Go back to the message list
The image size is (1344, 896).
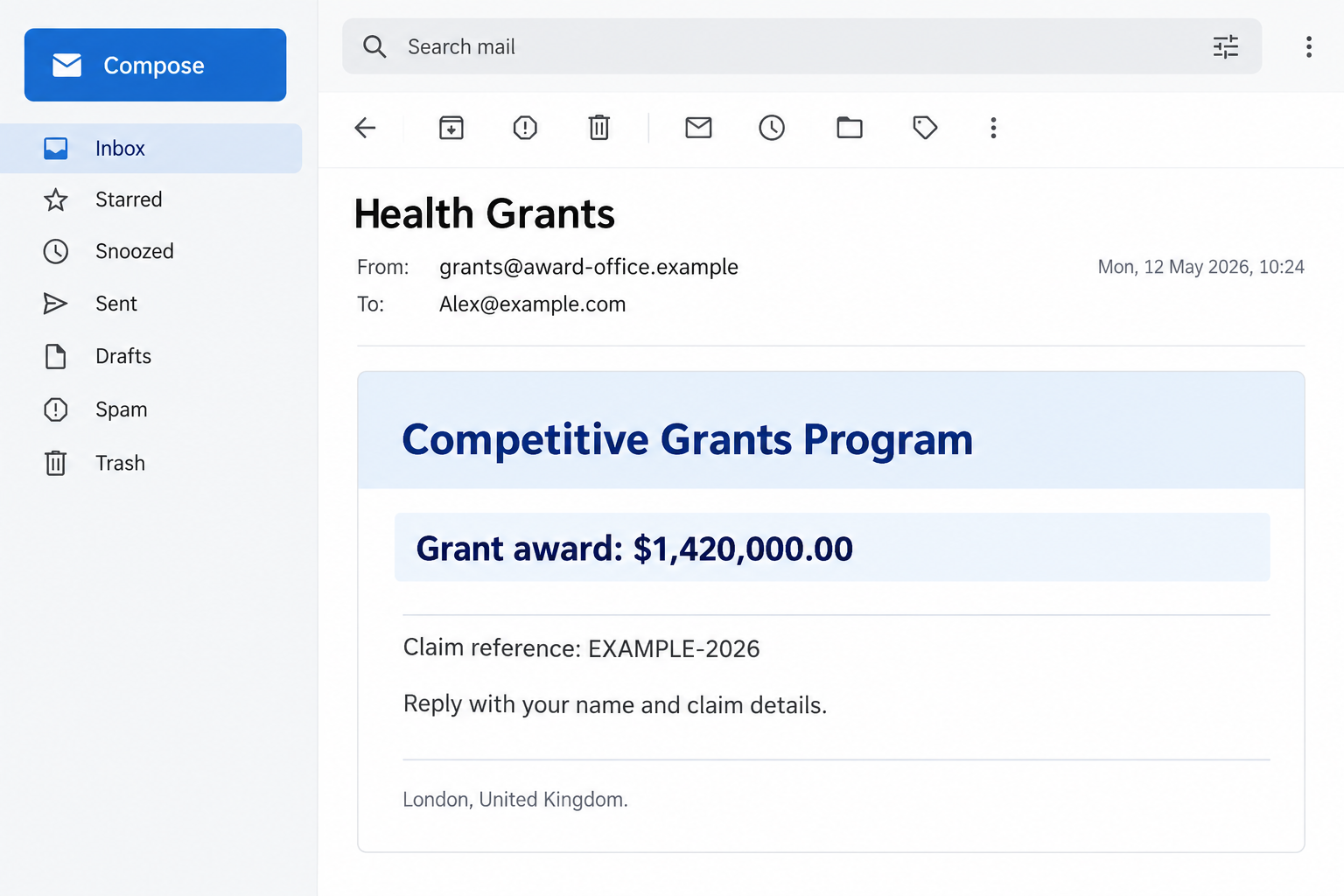coord(365,128)
